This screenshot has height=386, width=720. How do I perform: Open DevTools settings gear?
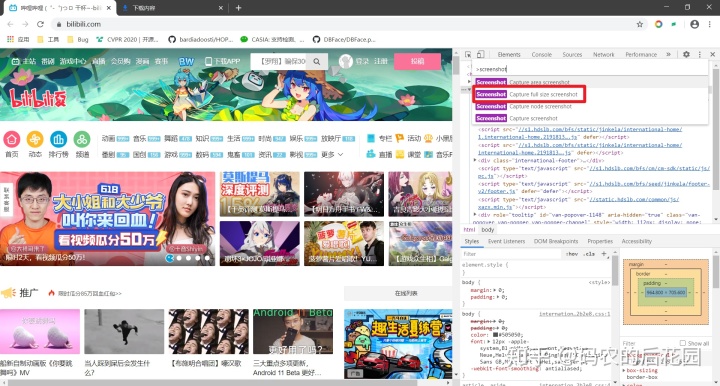pos(686,54)
